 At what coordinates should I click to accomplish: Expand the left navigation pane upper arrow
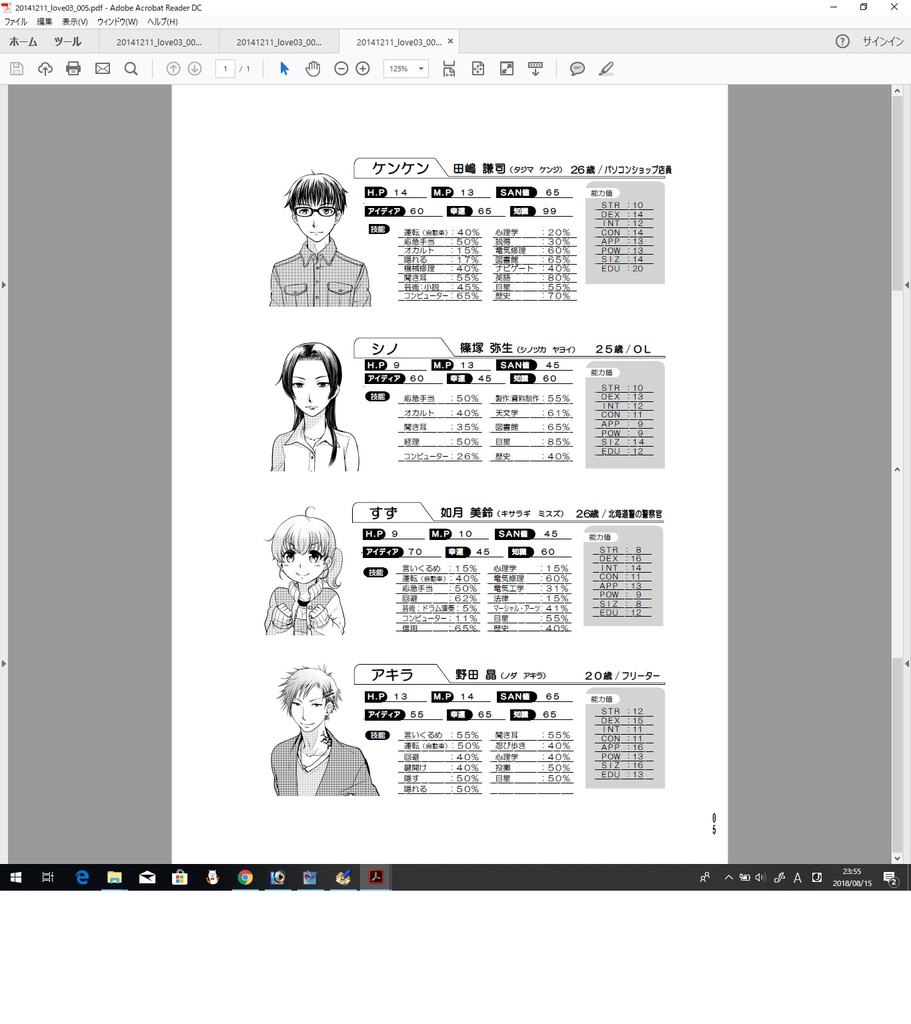4,285
